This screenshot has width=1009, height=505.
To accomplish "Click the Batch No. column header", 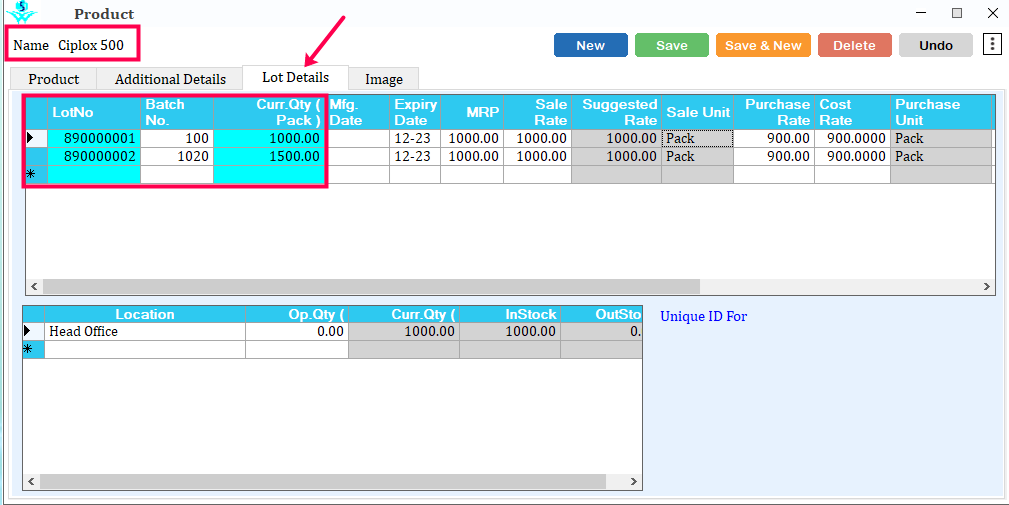I will tap(177, 112).
